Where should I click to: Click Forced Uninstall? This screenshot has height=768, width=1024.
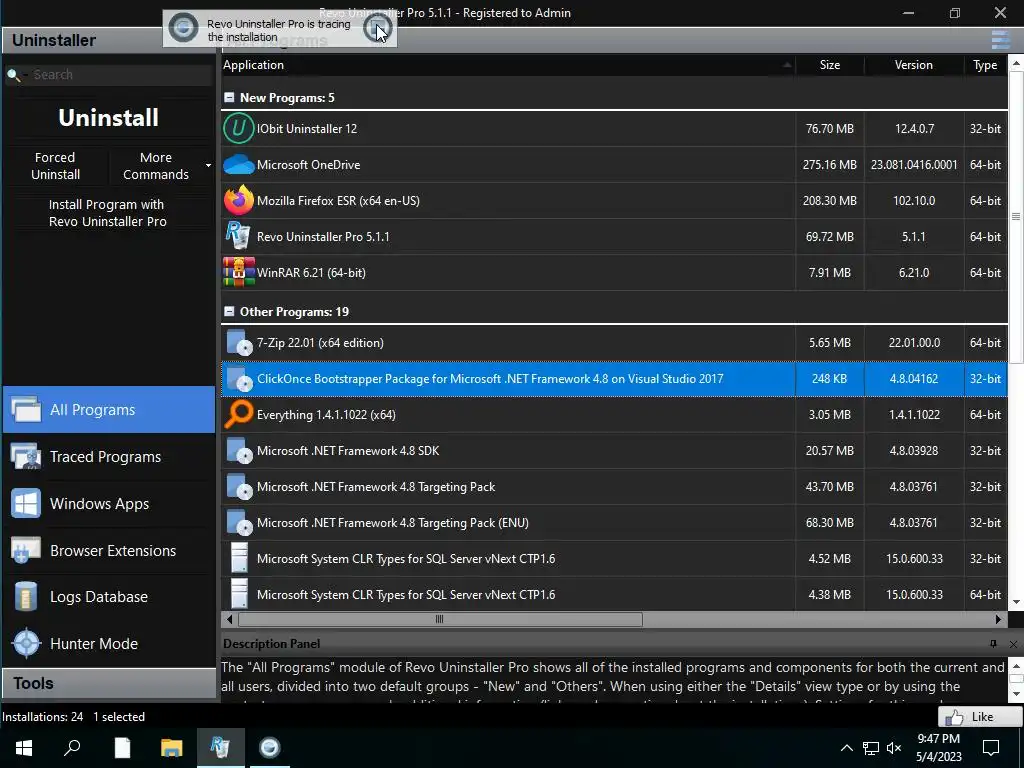pos(56,166)
